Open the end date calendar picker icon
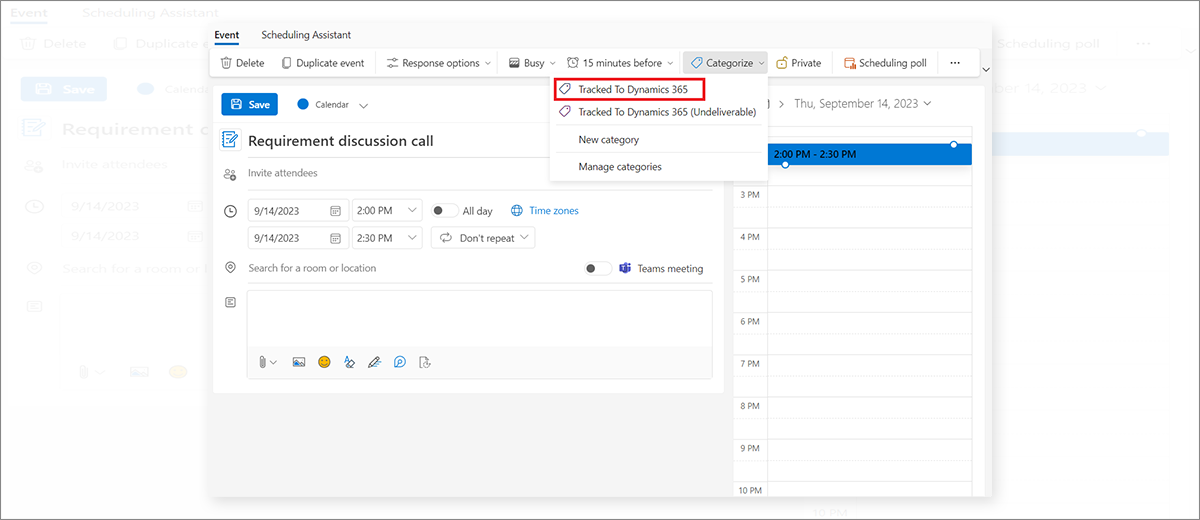1200x520 pixels. tap(335, 238)
